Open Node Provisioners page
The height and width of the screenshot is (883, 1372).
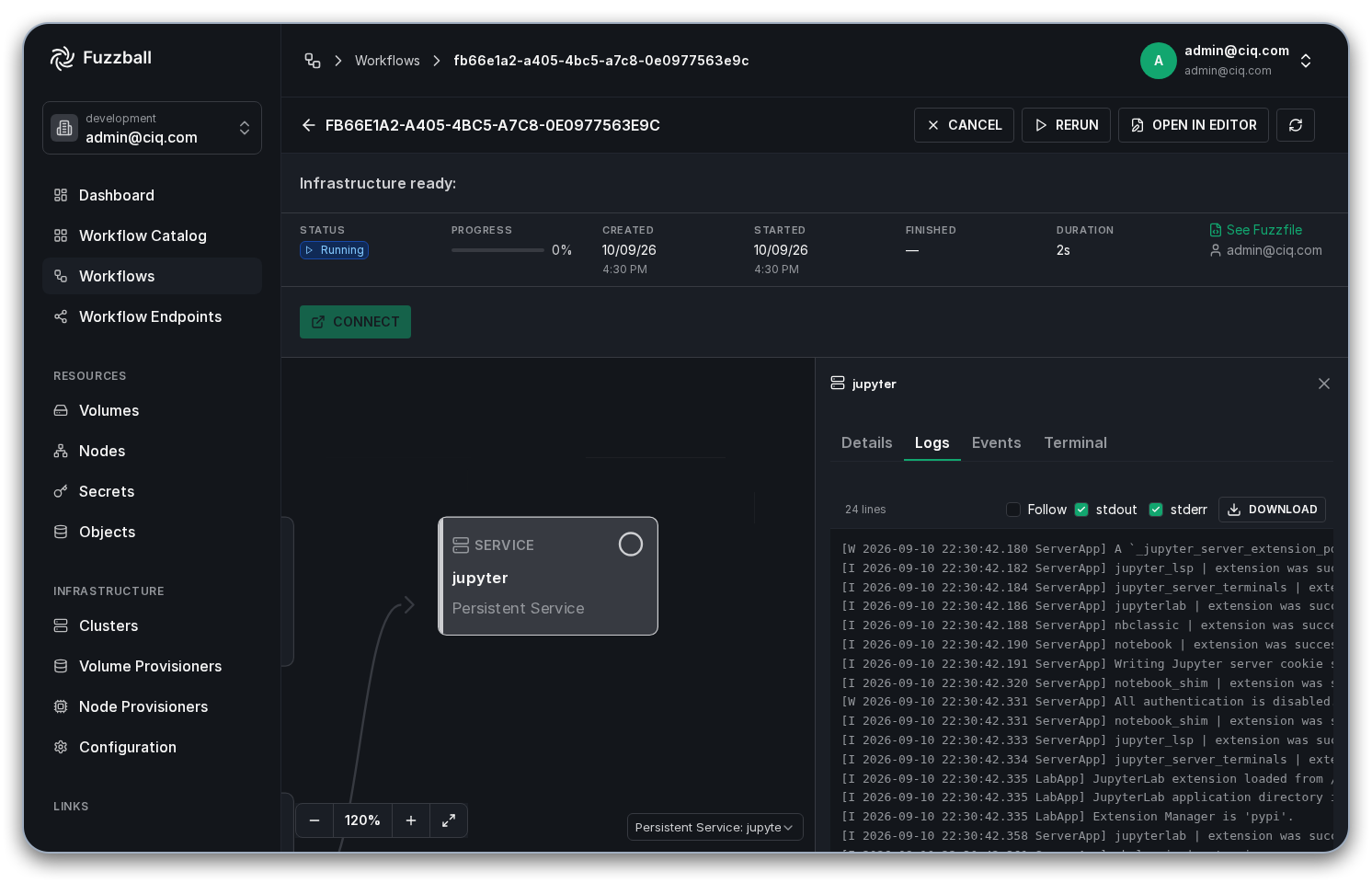pos(152,706)
